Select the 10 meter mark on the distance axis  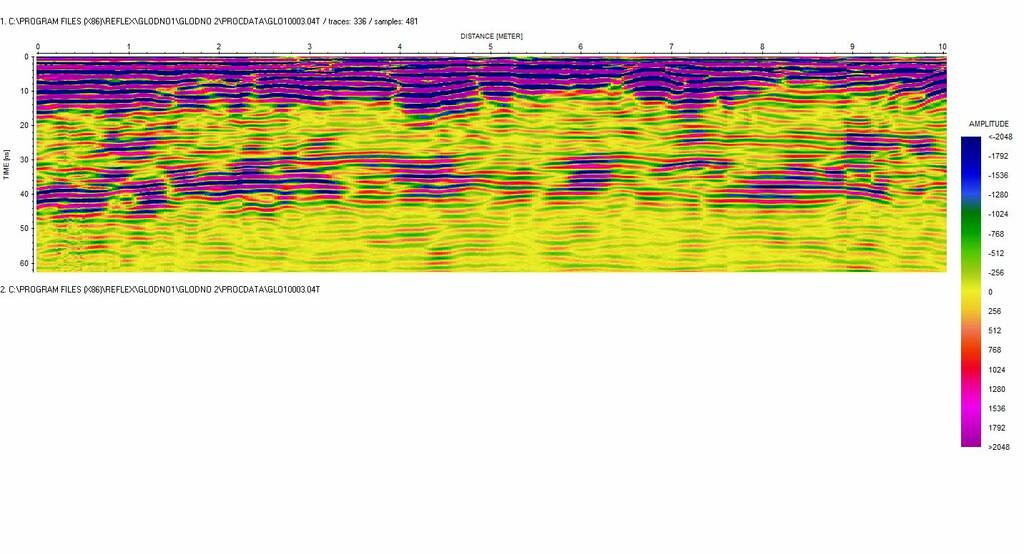tap(942, 47)
